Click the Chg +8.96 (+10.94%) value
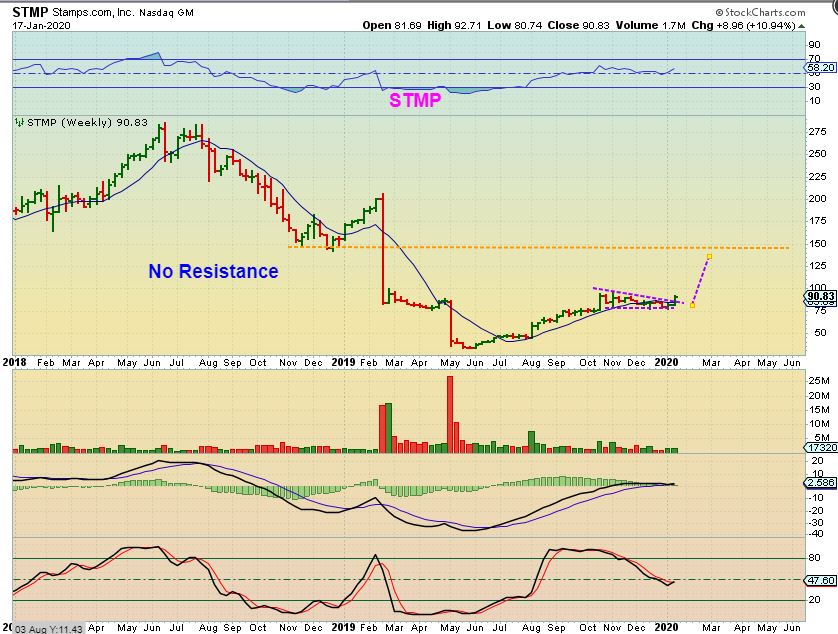Image resolution: width=838 pixels, height=634 pixels. [743, 25]
